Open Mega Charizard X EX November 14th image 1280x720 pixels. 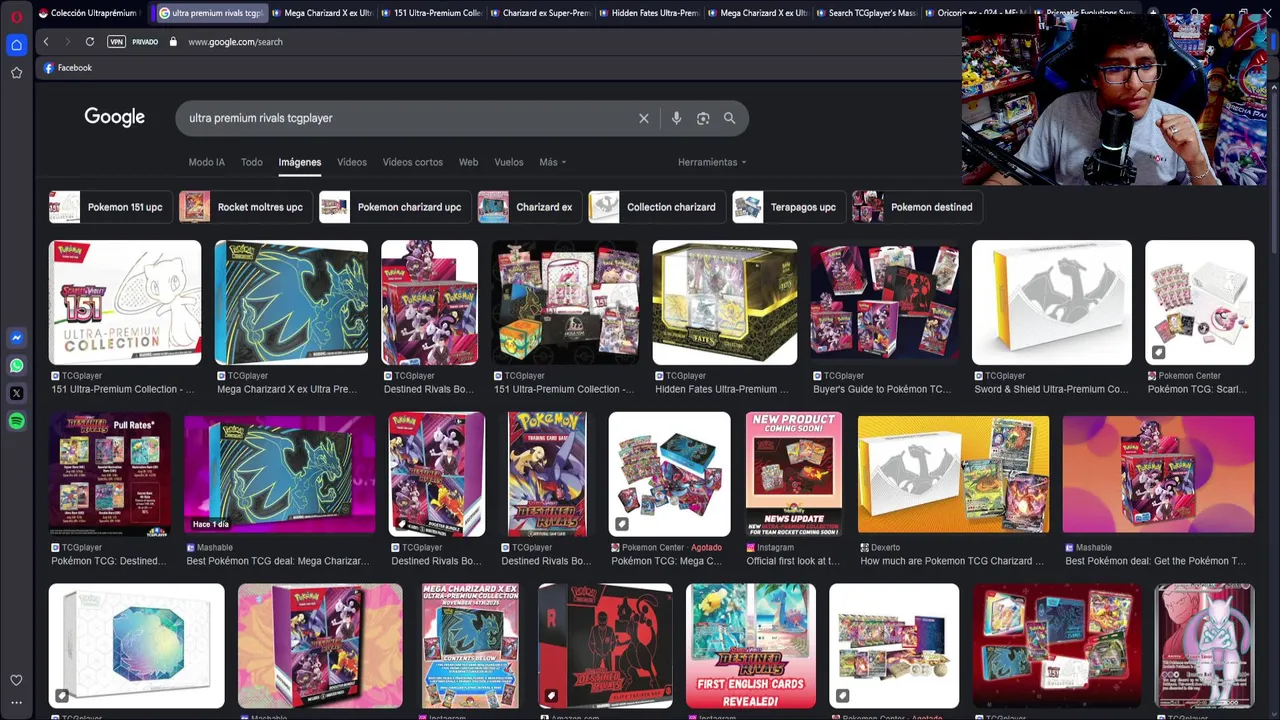470,646
